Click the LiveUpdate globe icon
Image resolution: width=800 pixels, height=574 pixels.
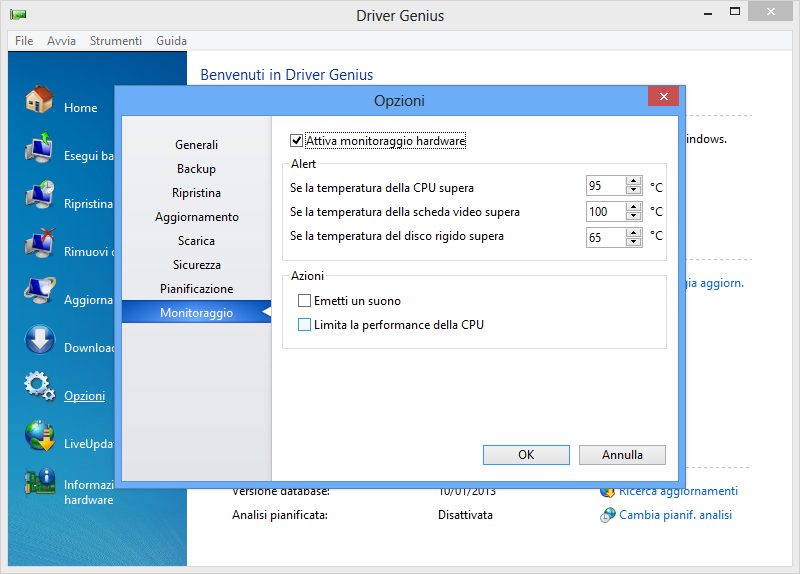(x=39, y=435)
